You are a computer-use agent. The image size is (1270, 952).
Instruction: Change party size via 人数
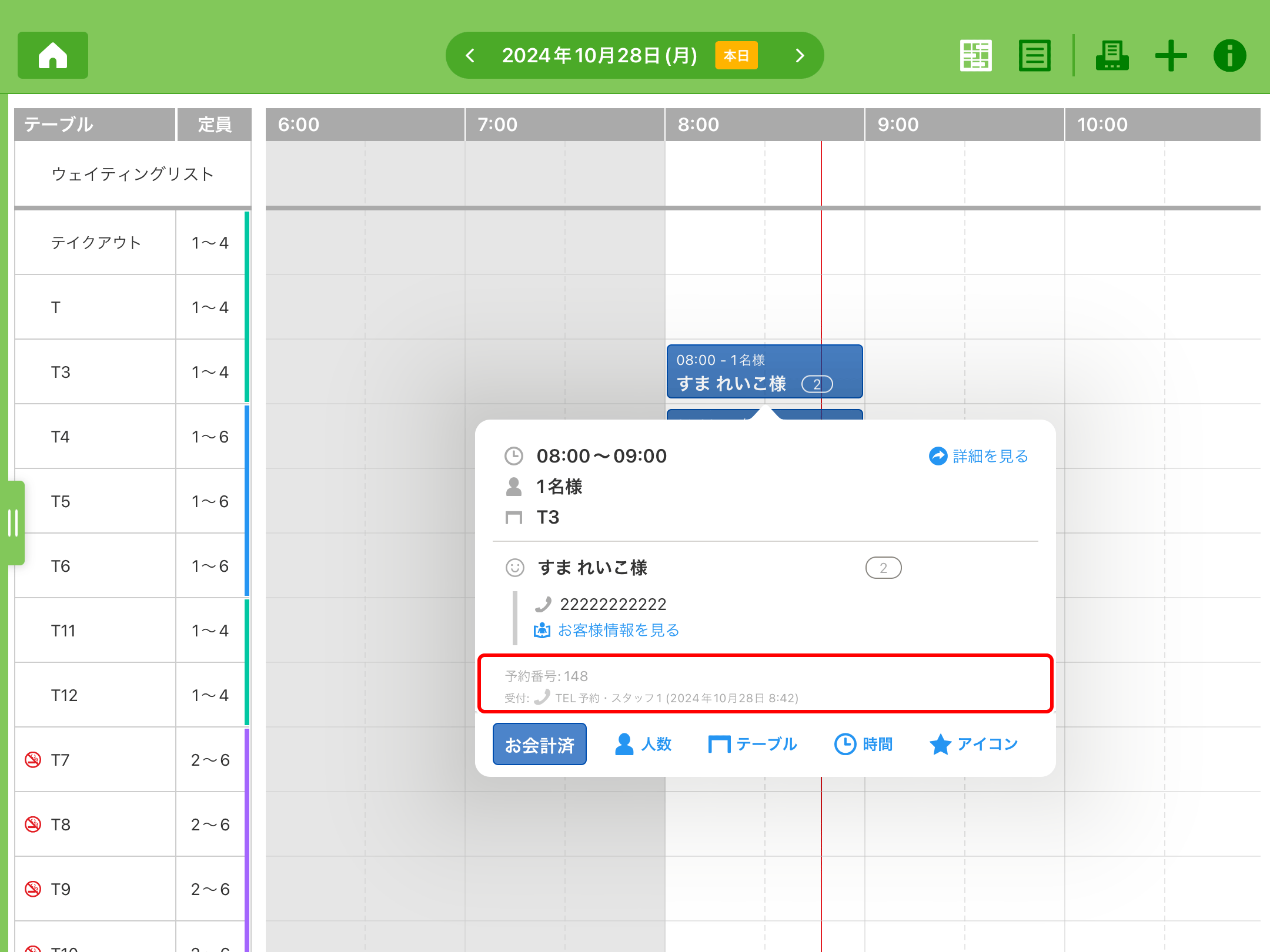pyautogui.click(x=643, y=744)
